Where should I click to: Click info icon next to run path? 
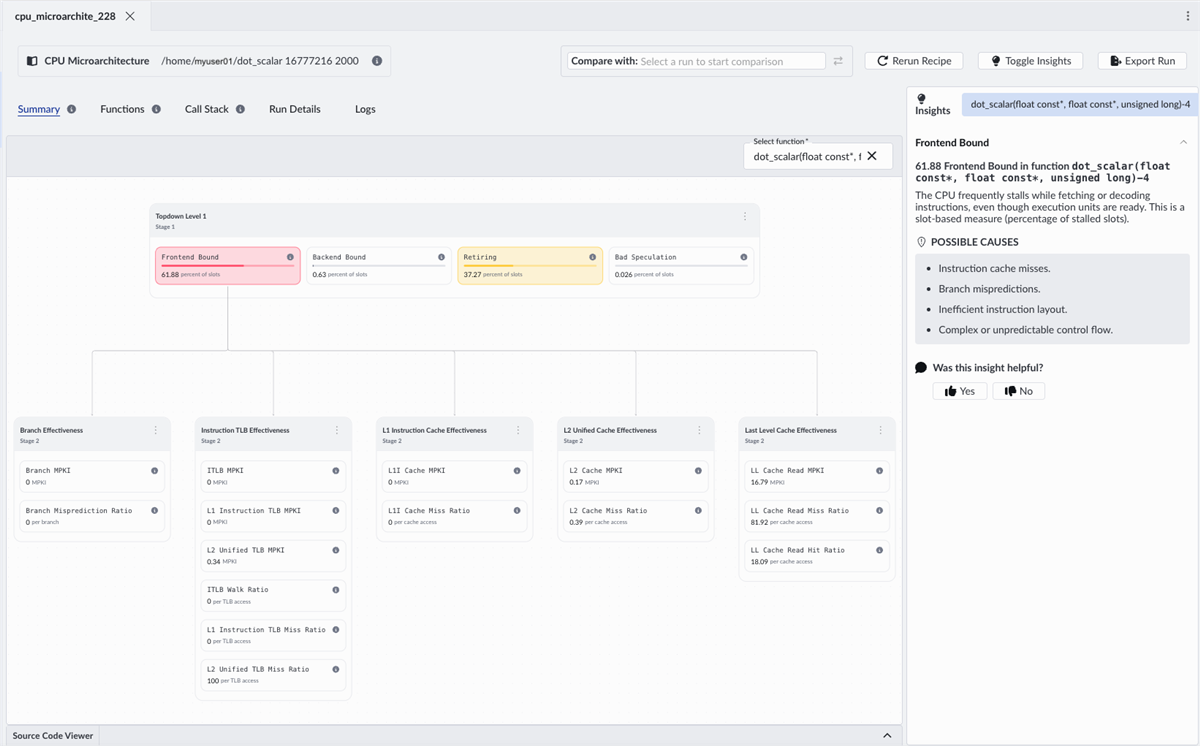tap(377, 61)
